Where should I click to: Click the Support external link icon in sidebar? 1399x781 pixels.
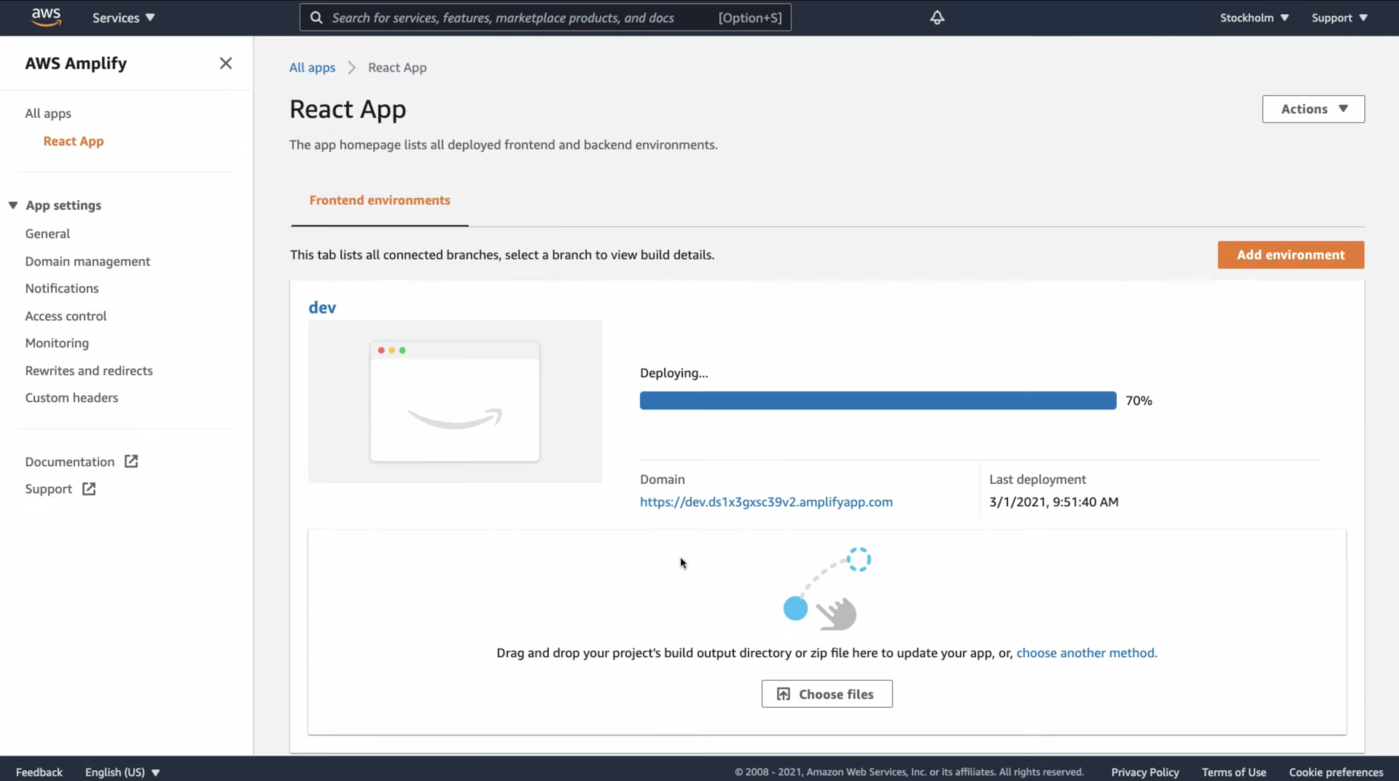click(89, 489)
